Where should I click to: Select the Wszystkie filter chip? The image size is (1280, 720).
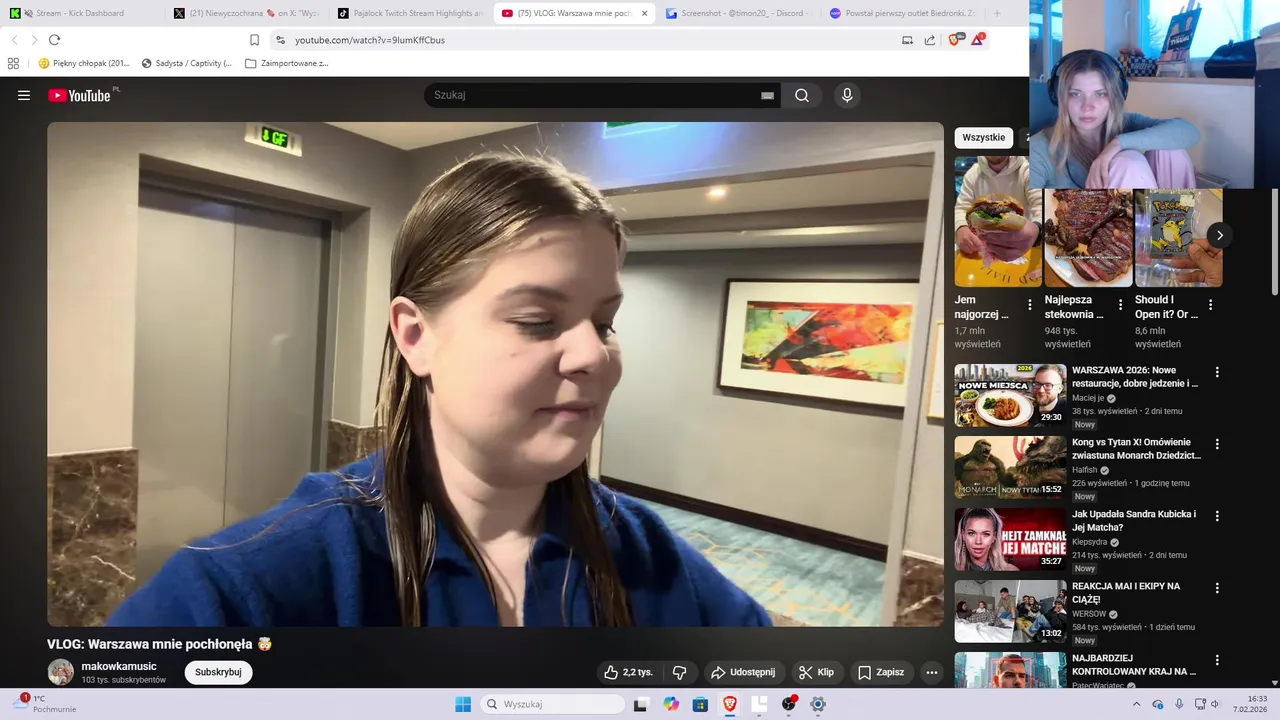(x=984, y=137)
